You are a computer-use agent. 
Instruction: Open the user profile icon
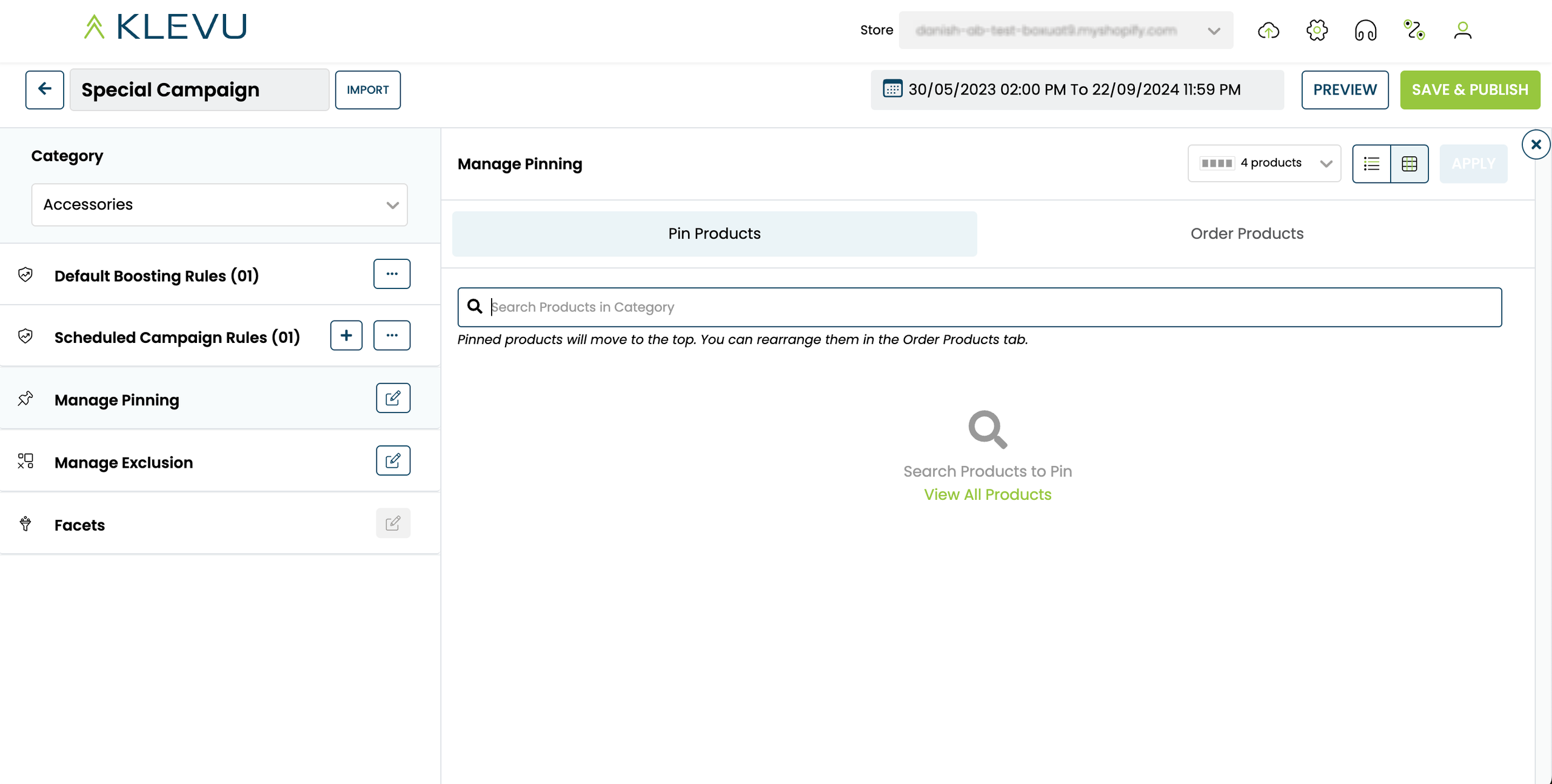[x=1462, y=30]
